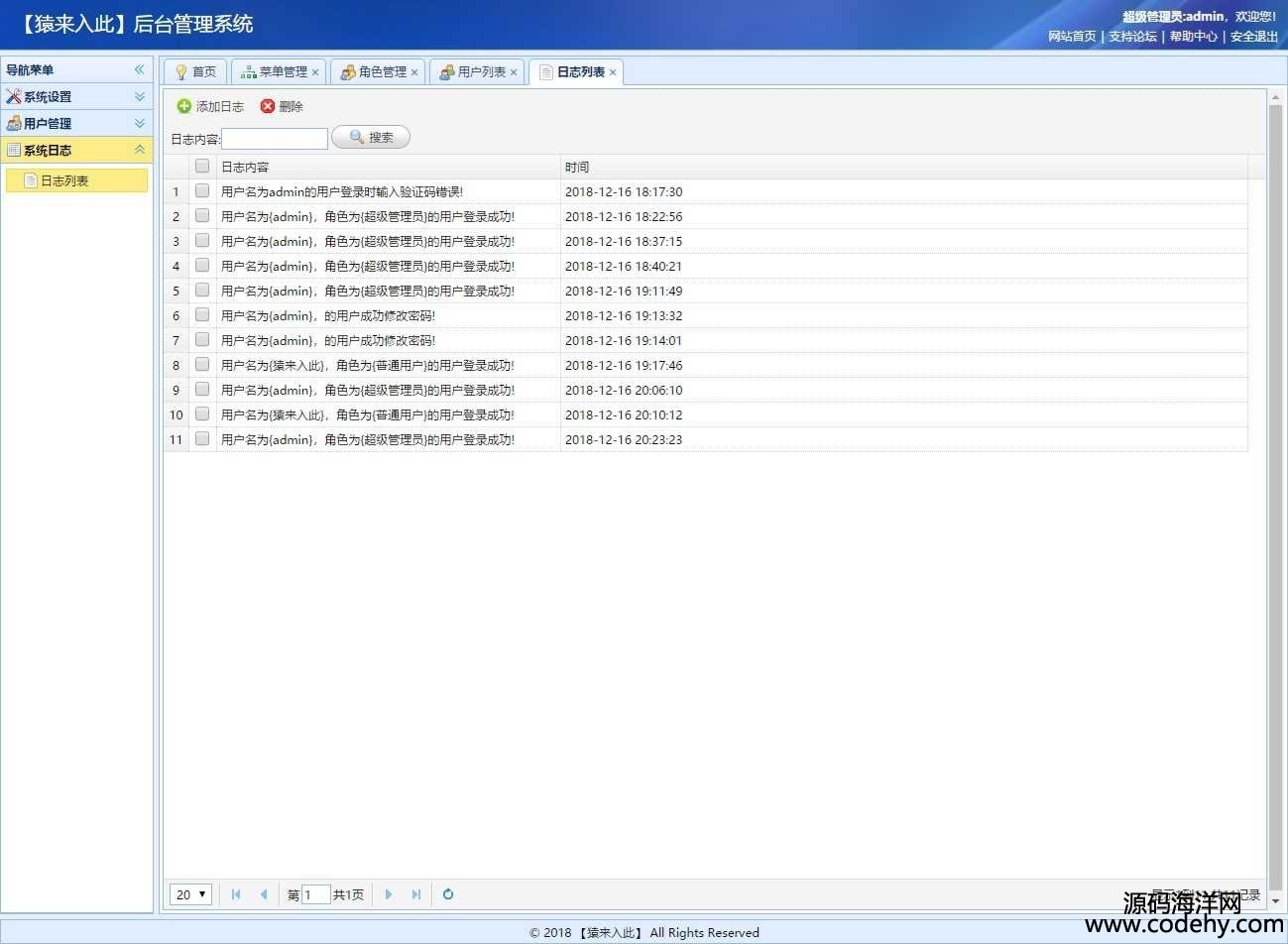Viewport: 1288px width, 944px height.
Task: Click the red delete icon
Action: 268,106
